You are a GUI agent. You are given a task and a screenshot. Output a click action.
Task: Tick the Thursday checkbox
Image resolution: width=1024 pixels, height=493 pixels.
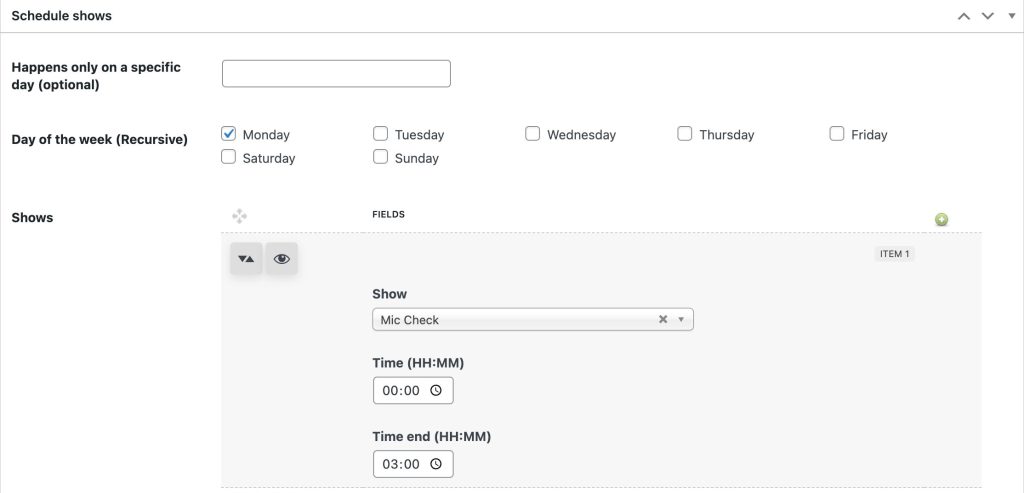pyautogui.click(x=685, y=133)
